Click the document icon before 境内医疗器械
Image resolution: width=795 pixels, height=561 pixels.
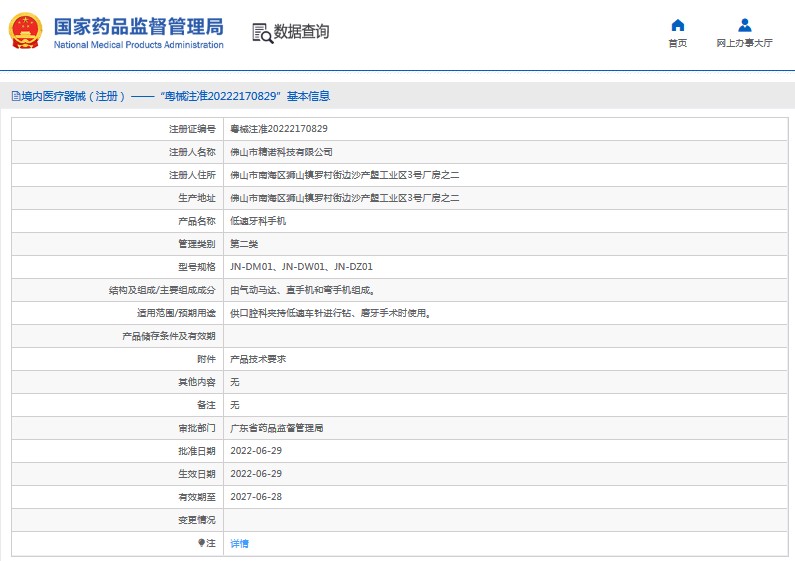pos(16,96)
